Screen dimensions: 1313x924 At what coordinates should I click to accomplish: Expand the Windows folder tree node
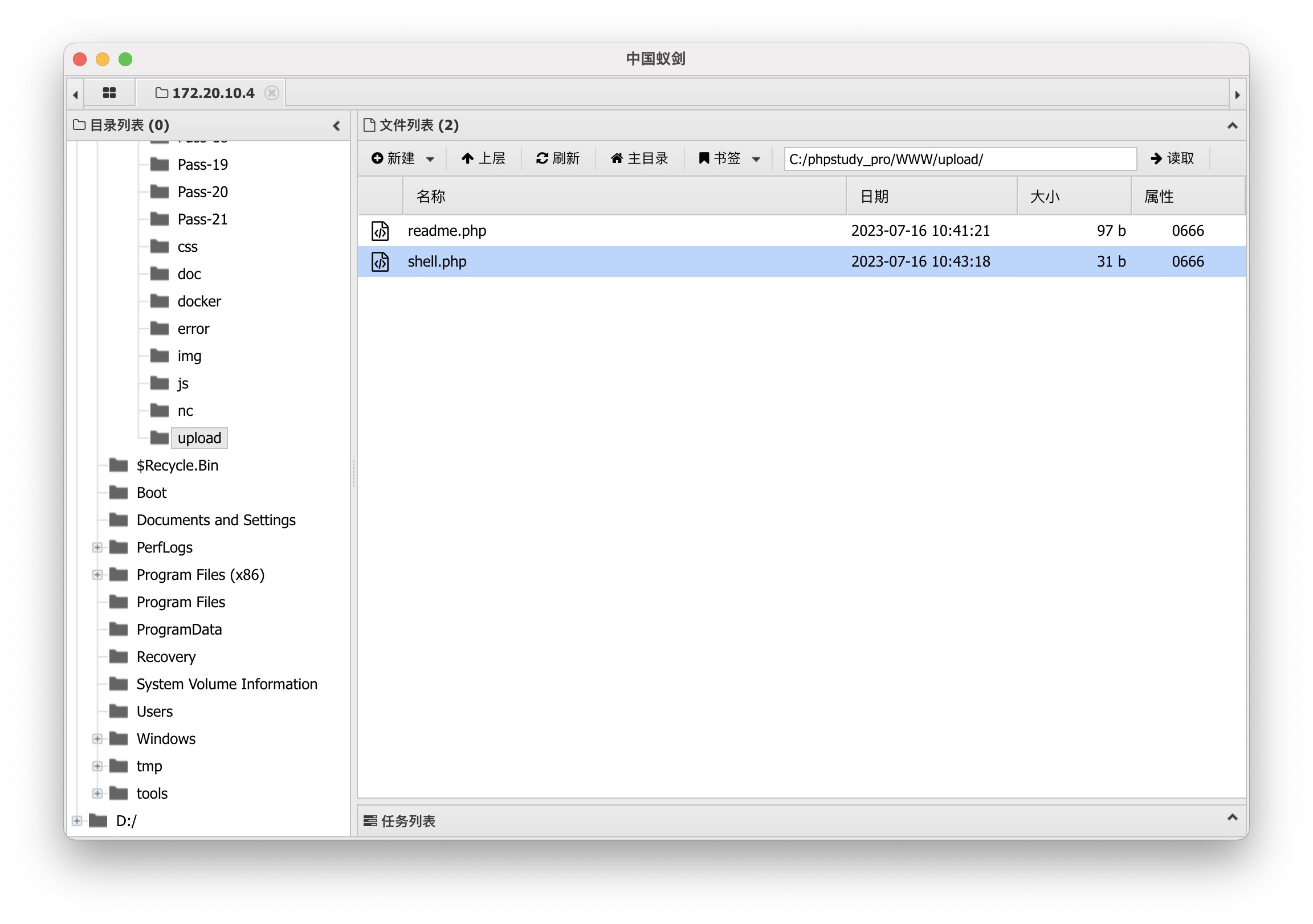[97, 739]
